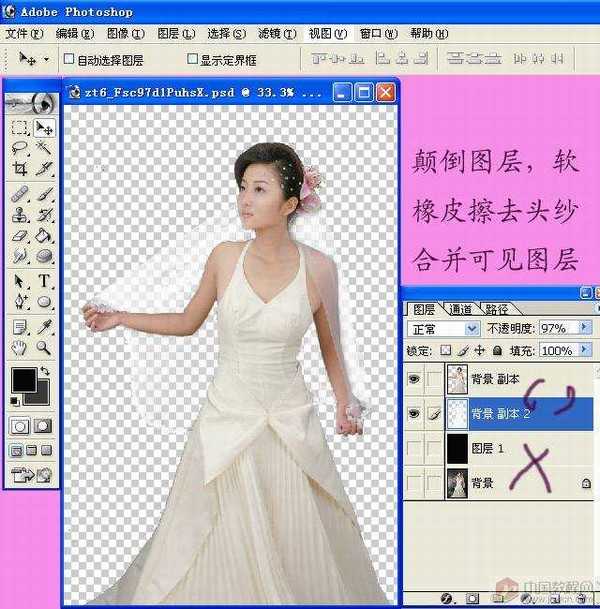Screen dimensions: 600x609
Task: Pick the Magic Wand tool
Action: pos(44,148)
